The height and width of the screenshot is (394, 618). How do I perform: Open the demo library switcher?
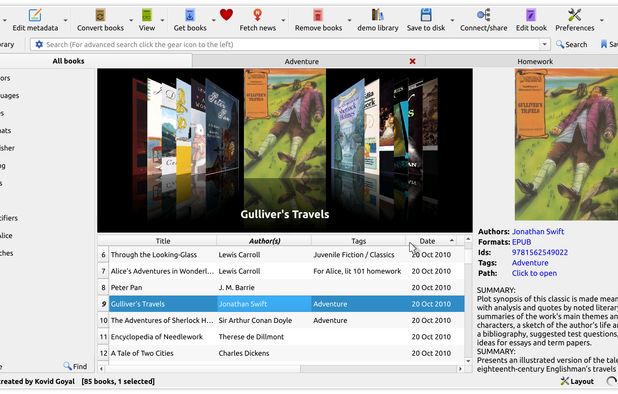pos(378,20)
